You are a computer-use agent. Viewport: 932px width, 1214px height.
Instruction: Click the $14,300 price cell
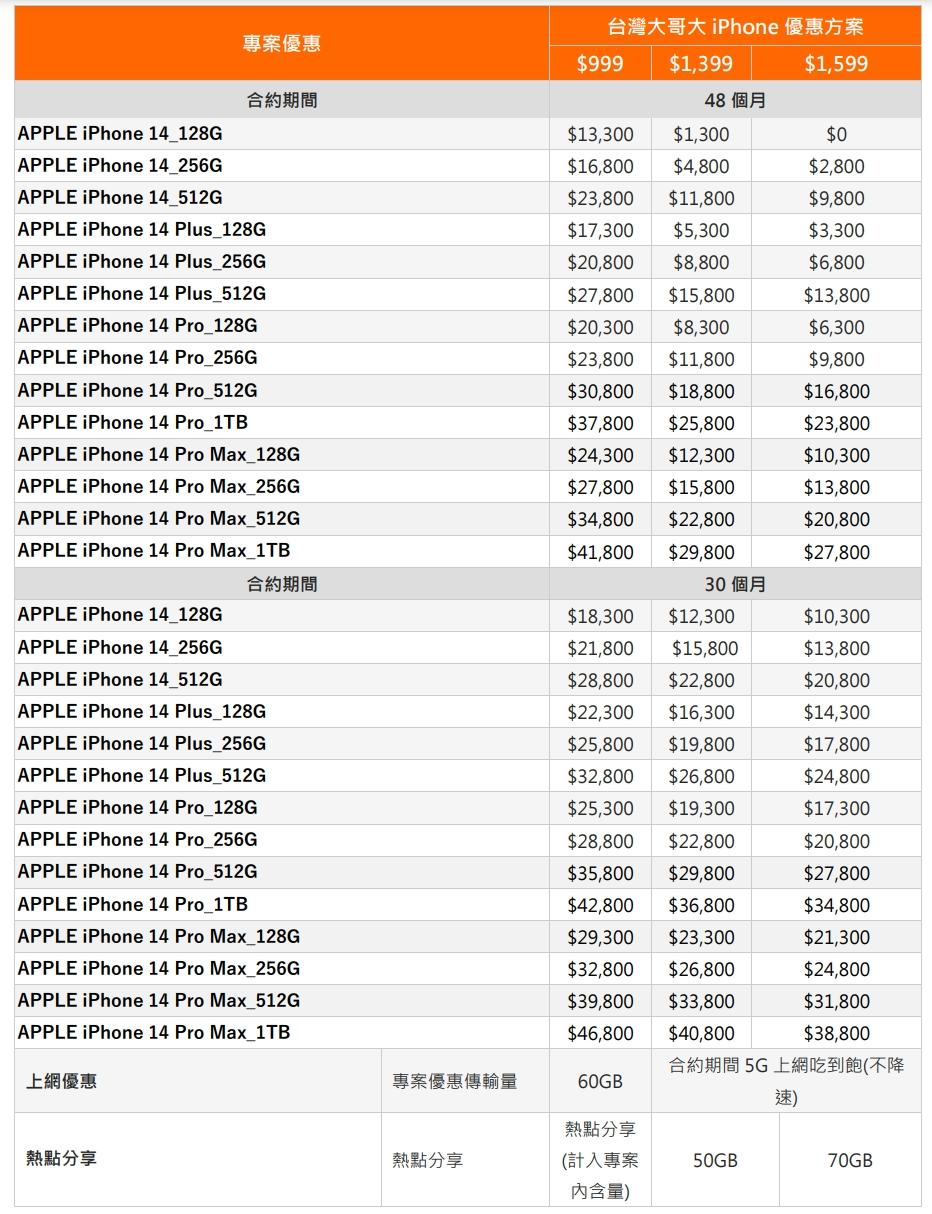click(x=836, y=712)
